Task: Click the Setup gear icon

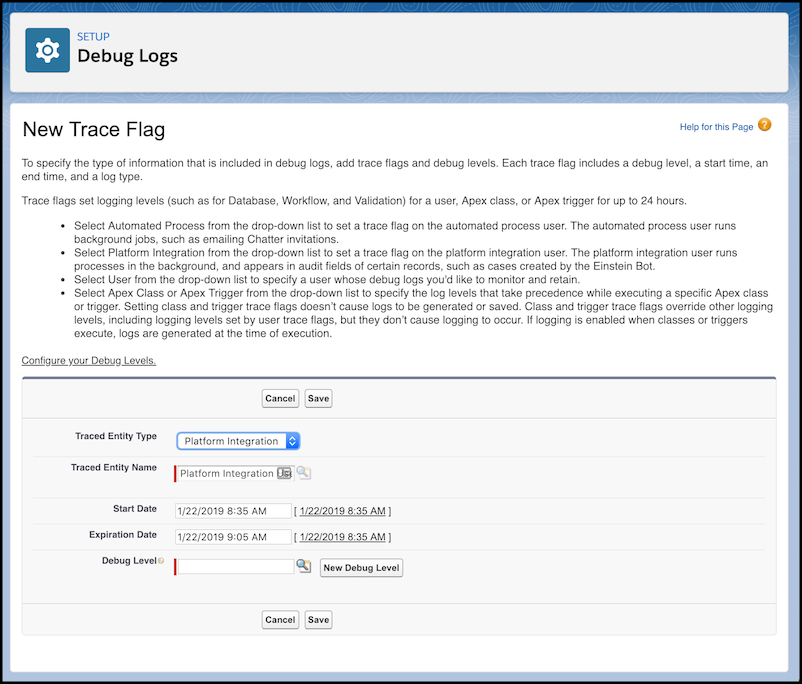Action: (x=47, y=50)
